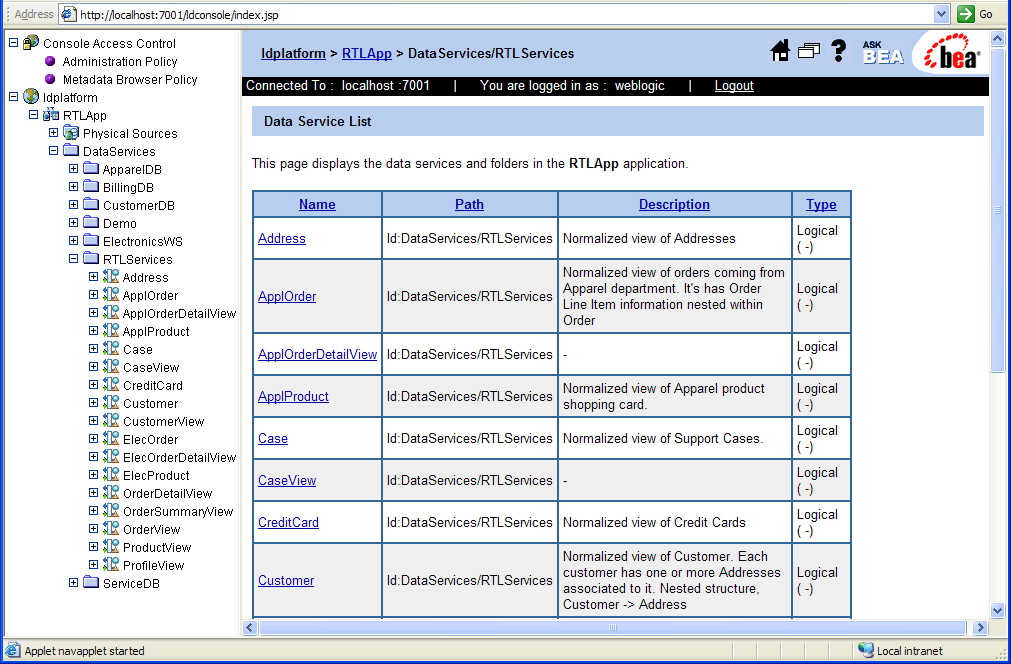Open the ApplProduct link in table
Viewport: 1011px width, 664px height.
(x=293, y=396)
